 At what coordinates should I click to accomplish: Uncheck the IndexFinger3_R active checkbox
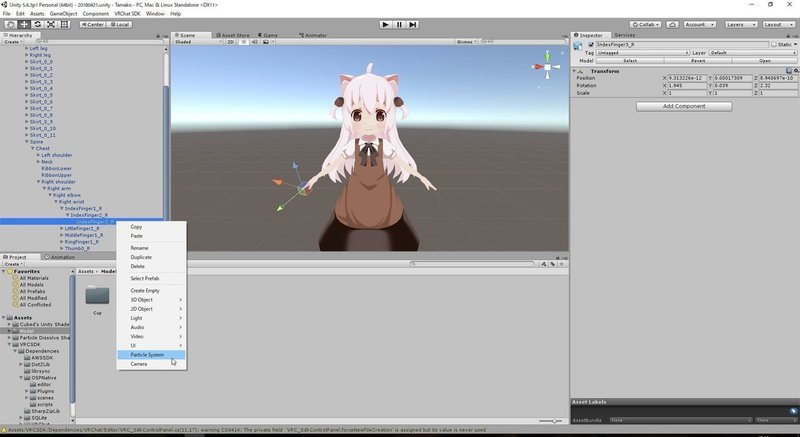(591, 45)
